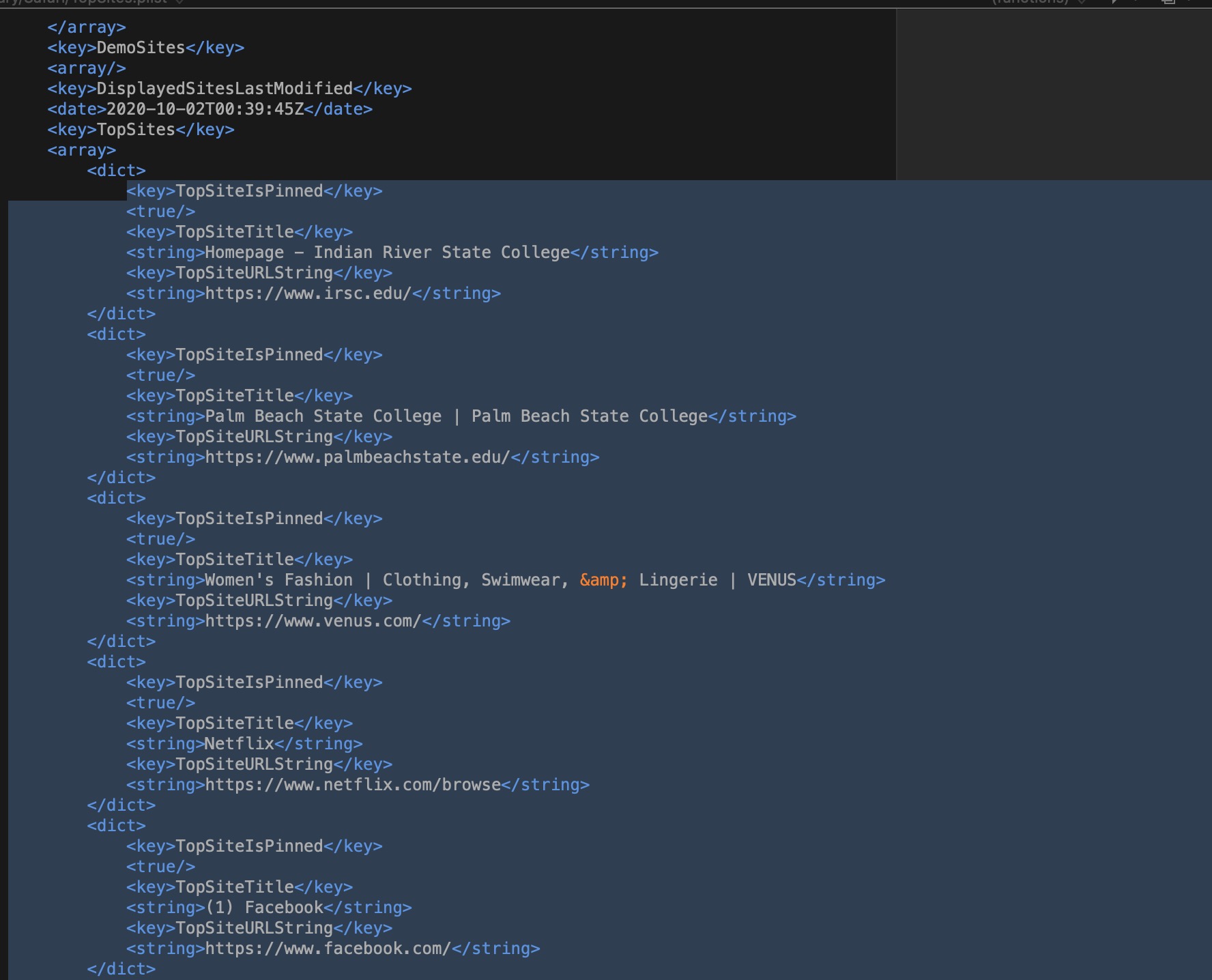Click the empty <array/> tag line
The image size is (1212, 980).
[x=87, y=68]
